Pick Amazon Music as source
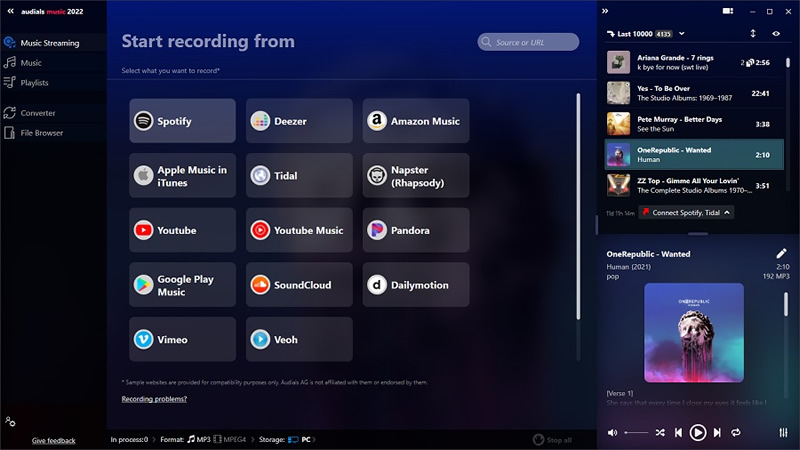Screen dimensions: 800x450 point(416,121)
